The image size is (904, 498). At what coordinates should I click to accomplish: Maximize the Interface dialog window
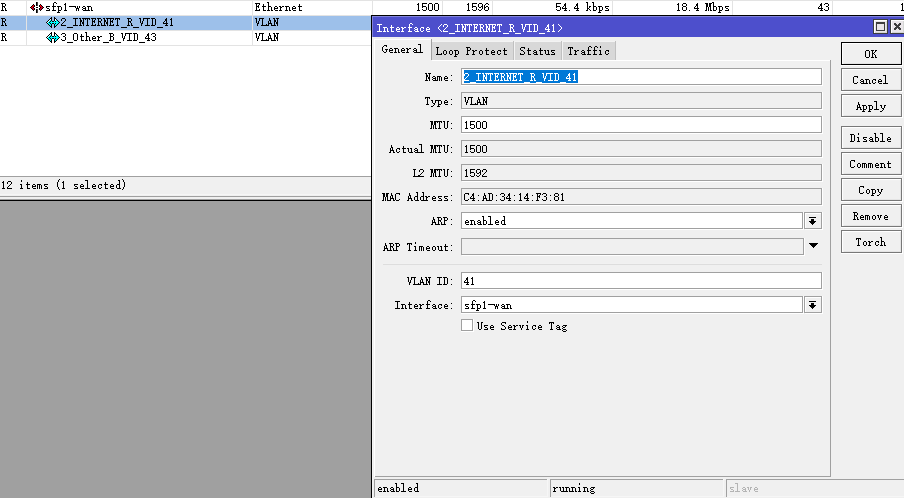tap(880, 28)
